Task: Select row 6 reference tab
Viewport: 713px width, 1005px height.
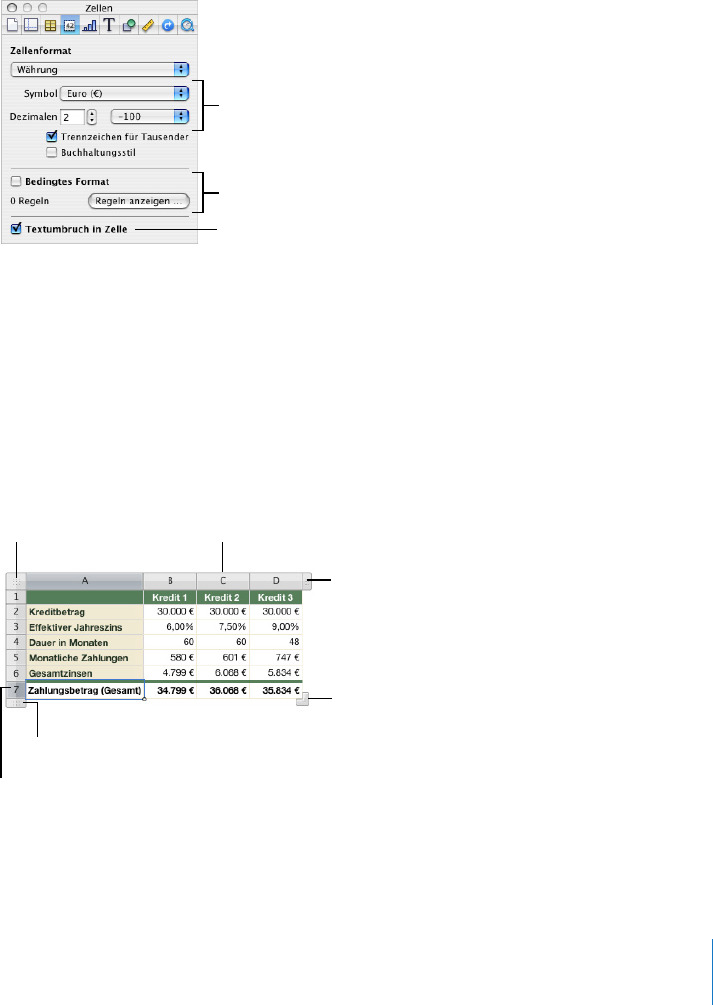Action: point(16,673)
